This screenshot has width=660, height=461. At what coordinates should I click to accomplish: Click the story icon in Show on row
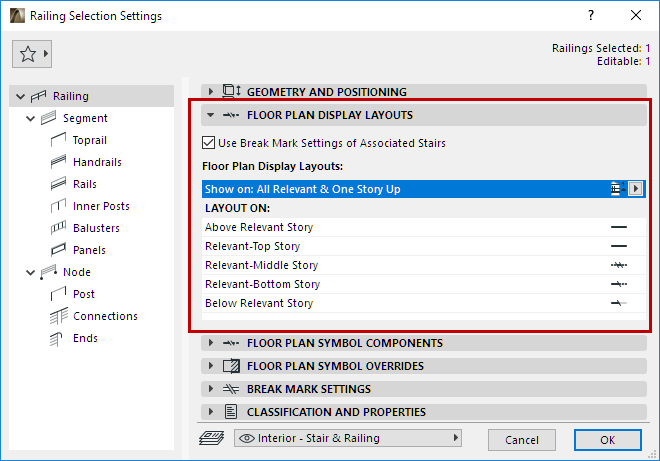pos(616,188)
